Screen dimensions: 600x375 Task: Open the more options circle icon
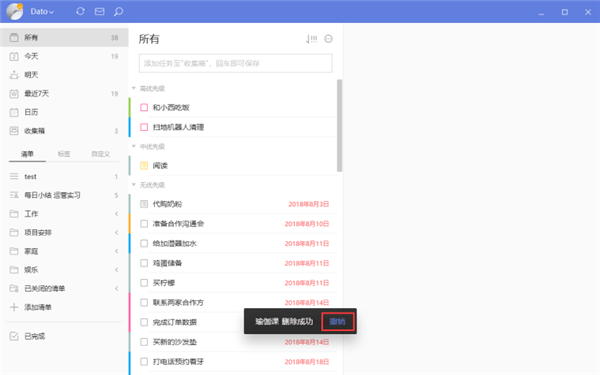328,39
